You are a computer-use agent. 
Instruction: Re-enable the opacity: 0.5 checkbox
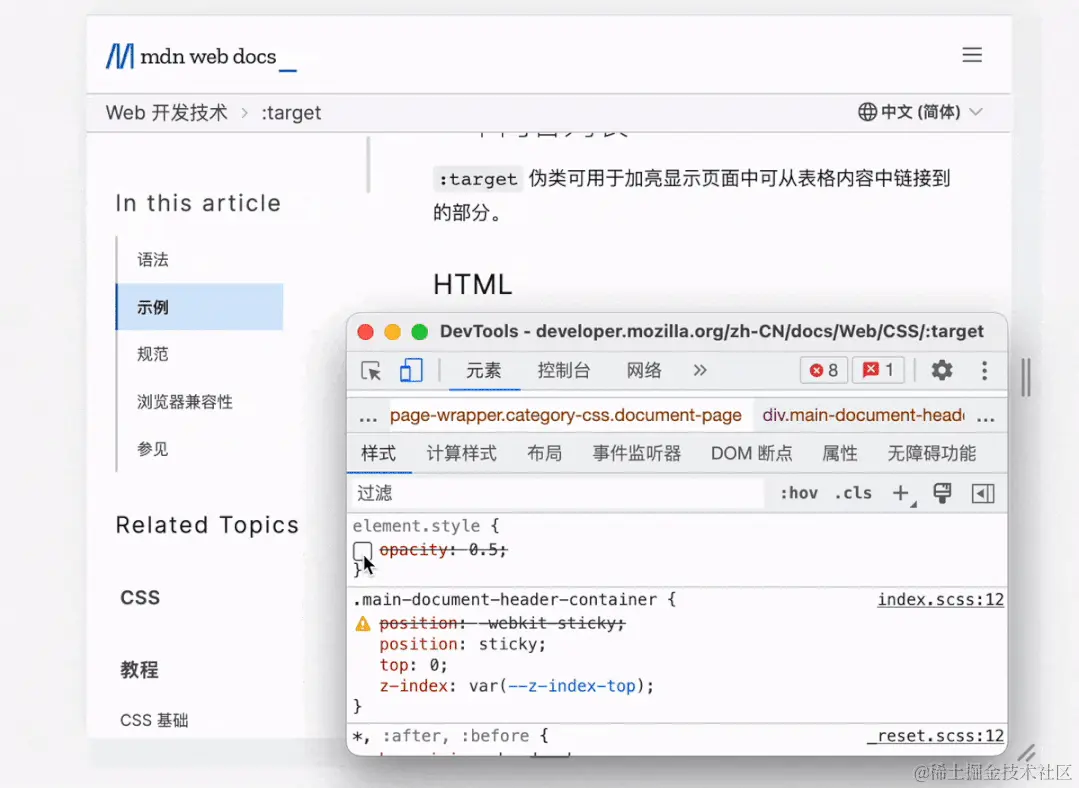click(362, 551)
